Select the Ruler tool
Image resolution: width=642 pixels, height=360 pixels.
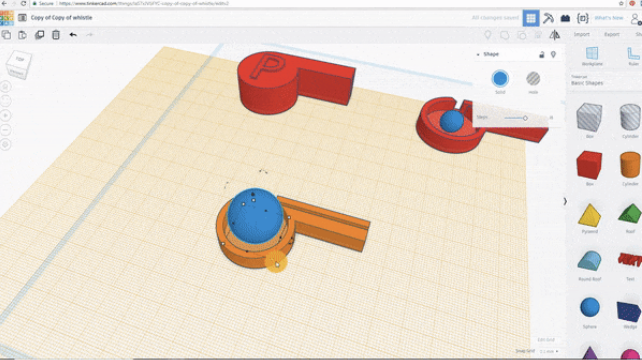pyautogui.click(x=633, y=56)
